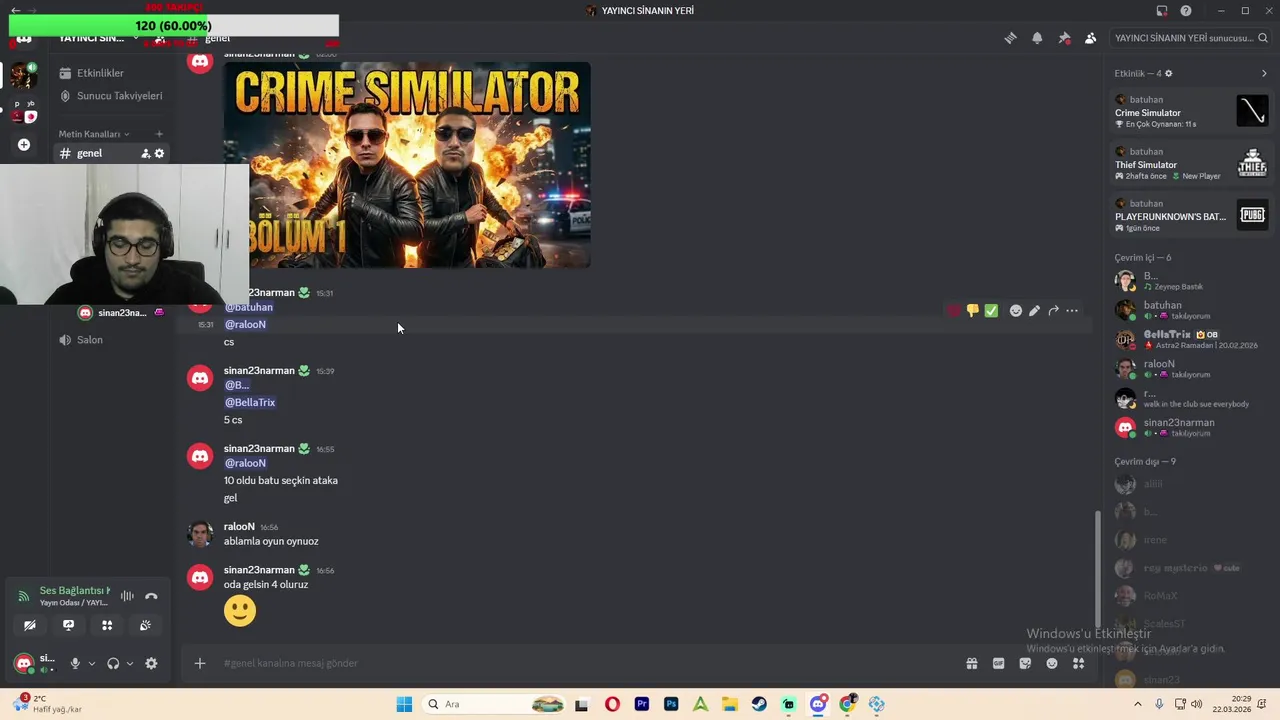
Task: Open more message options ellipsis
Action: [1072, 311]
